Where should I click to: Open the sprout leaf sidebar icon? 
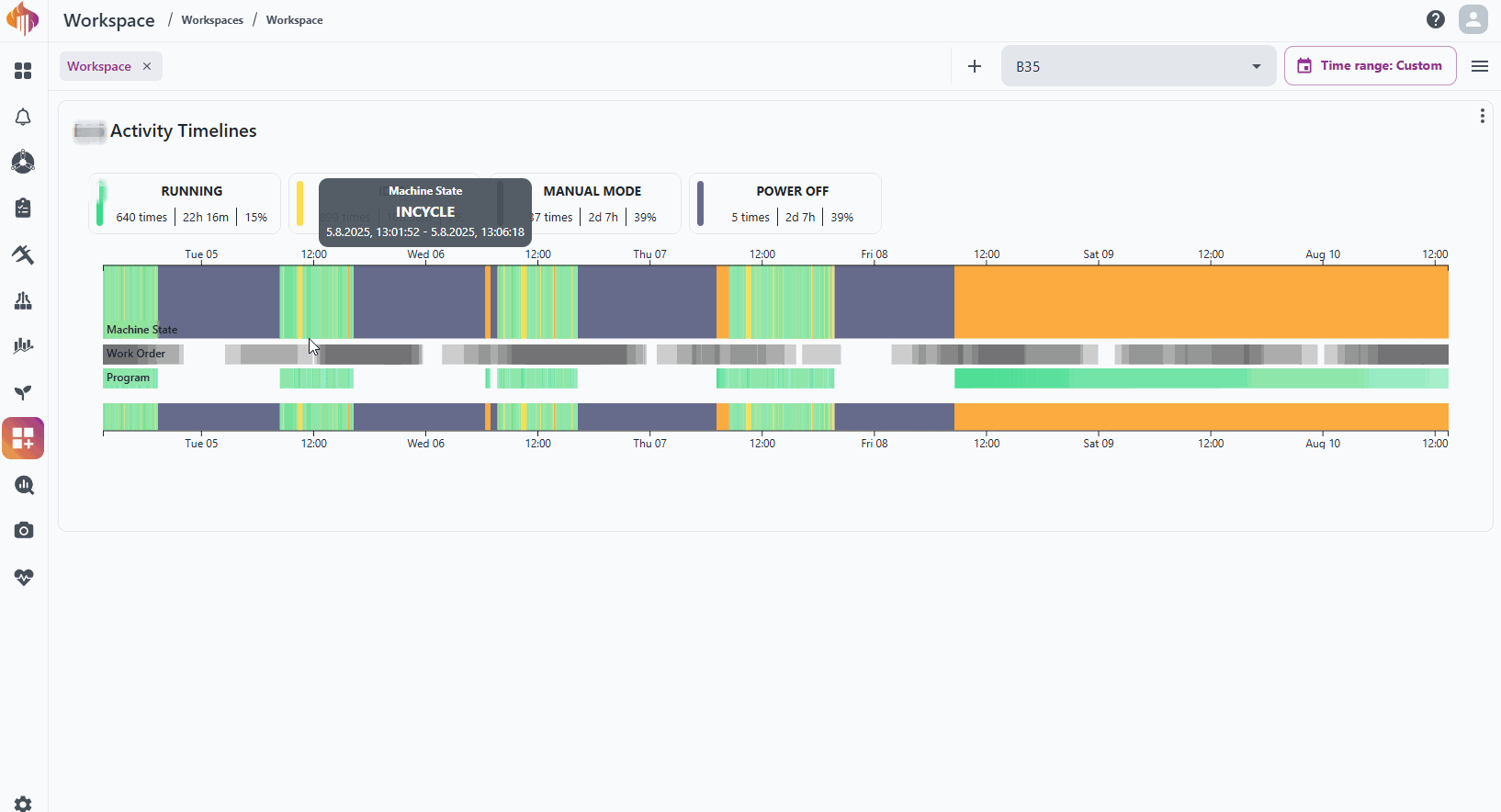[23, 392]
